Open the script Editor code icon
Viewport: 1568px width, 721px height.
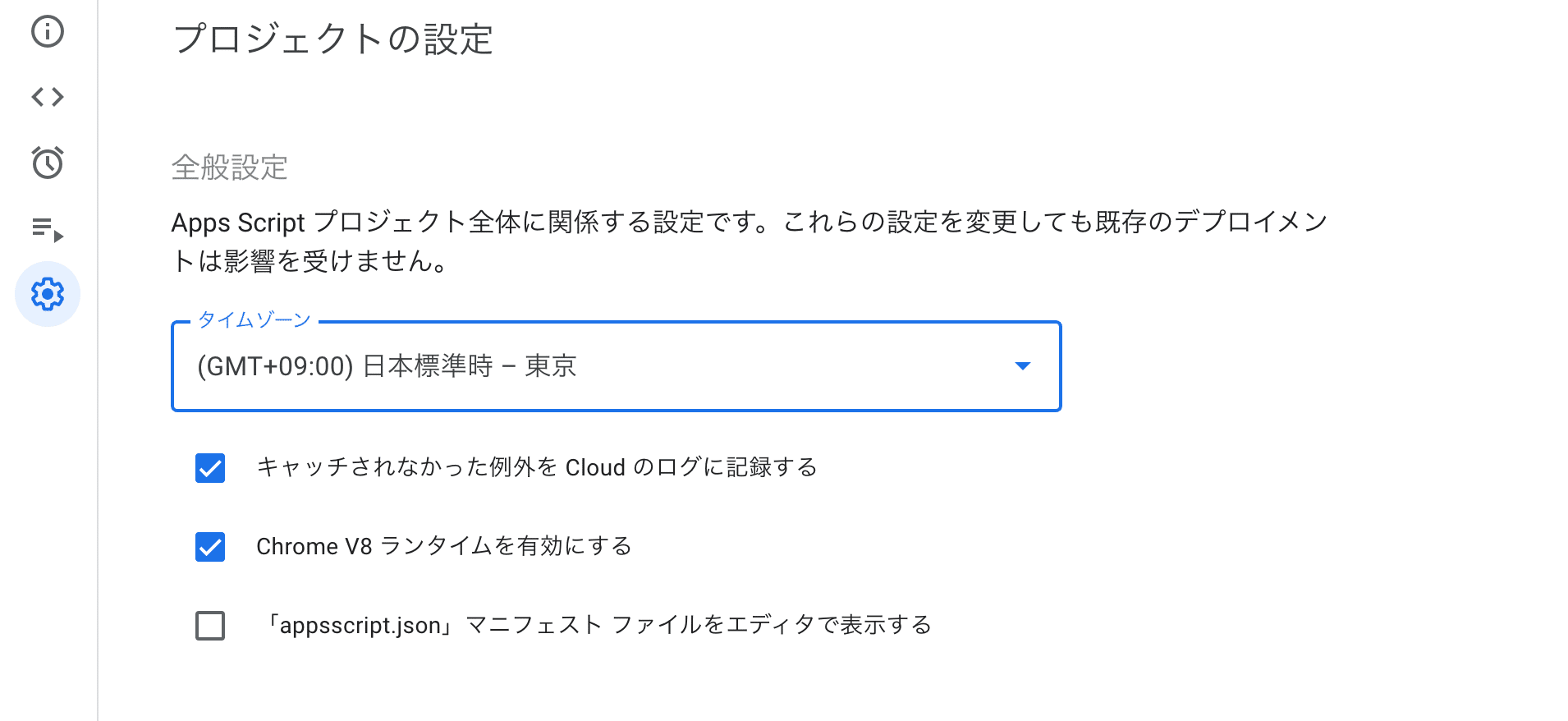click(x=48, y=97)
